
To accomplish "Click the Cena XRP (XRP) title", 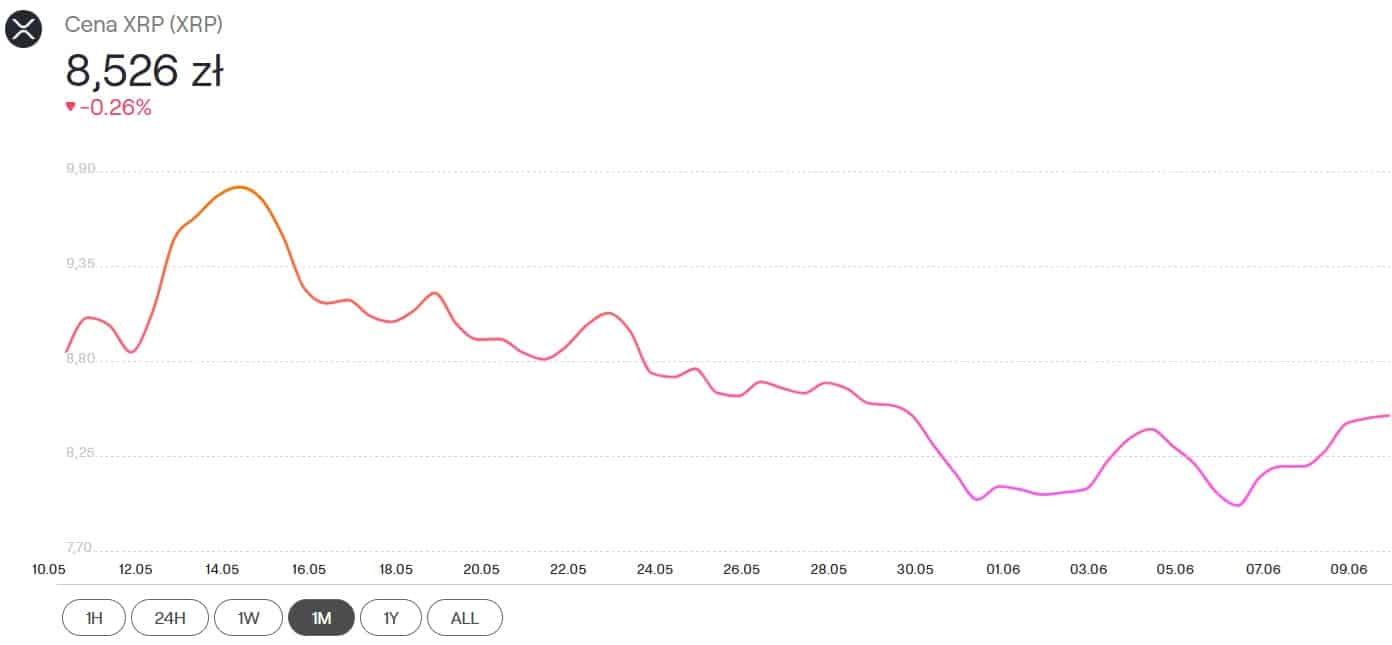I will (143, 25).
